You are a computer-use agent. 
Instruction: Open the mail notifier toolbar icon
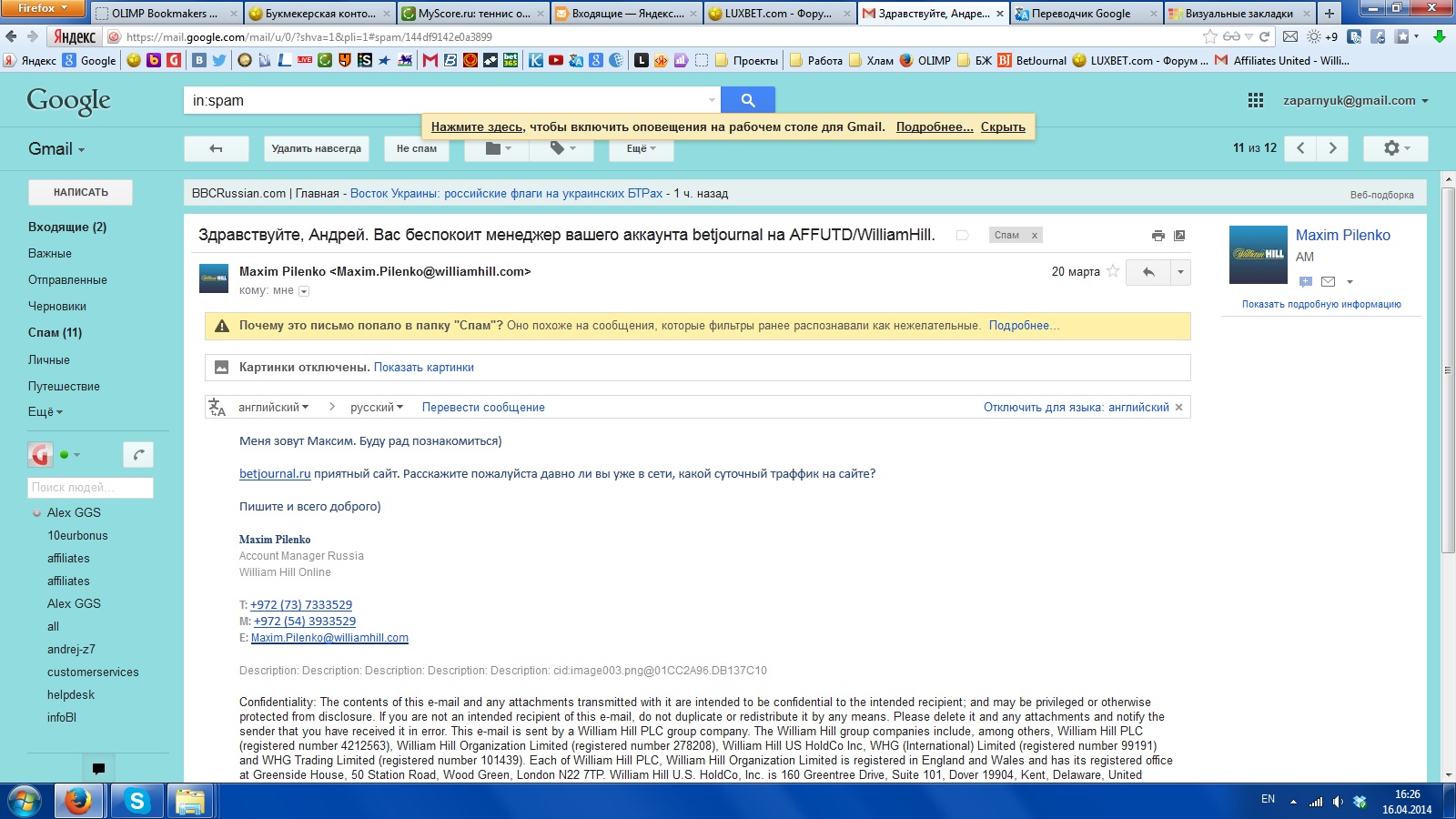[x=1290, y=37]
